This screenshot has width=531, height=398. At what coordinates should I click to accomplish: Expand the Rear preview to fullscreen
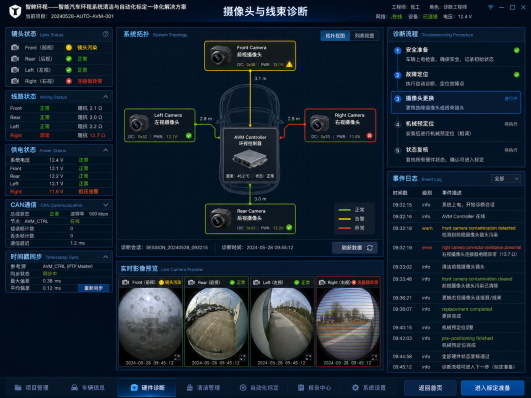[242, 357]
